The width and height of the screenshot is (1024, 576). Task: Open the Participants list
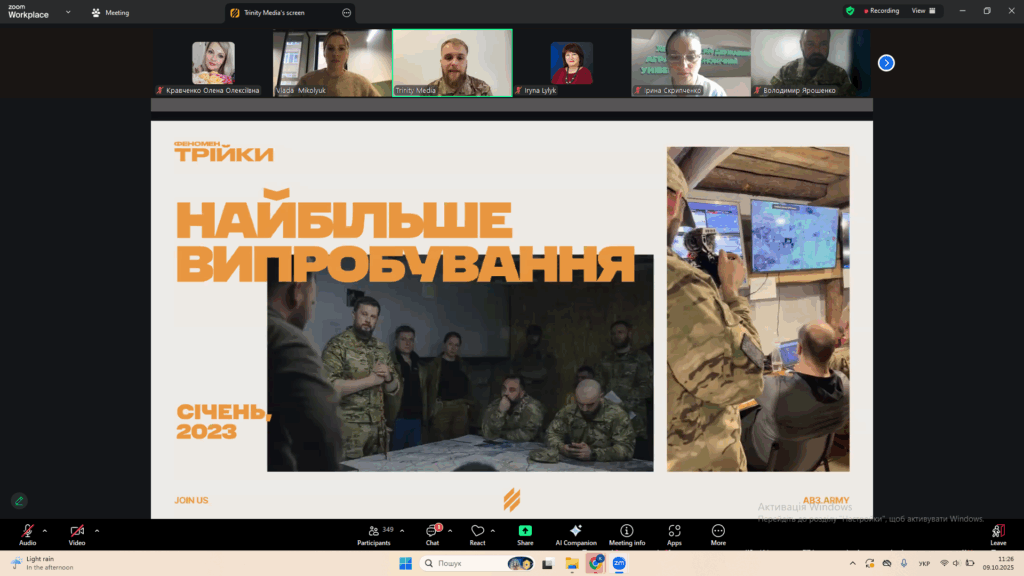tap(373, 532)
